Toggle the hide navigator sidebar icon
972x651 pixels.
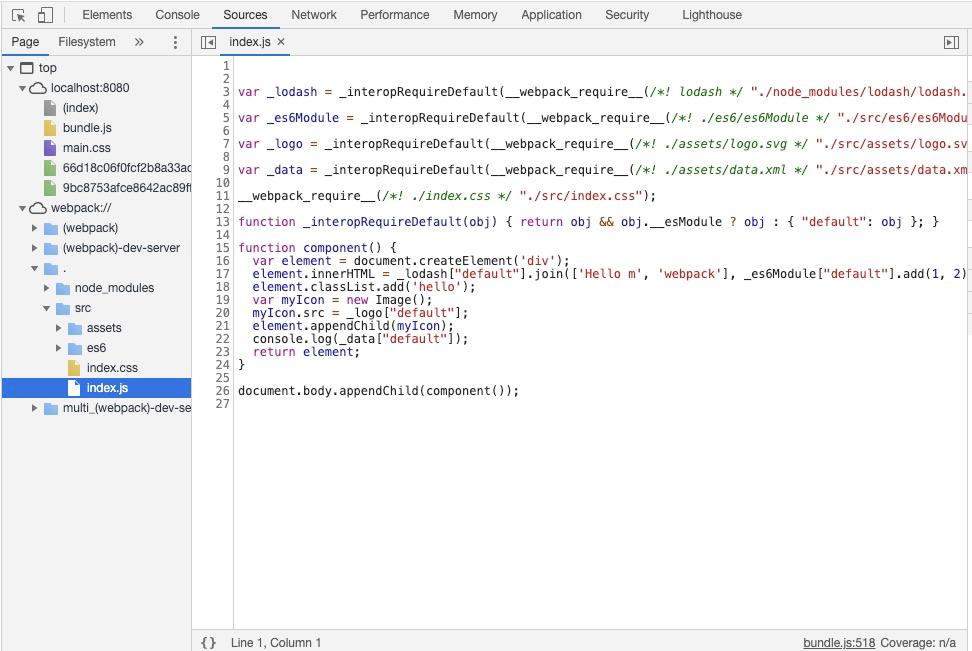[208, 42]
